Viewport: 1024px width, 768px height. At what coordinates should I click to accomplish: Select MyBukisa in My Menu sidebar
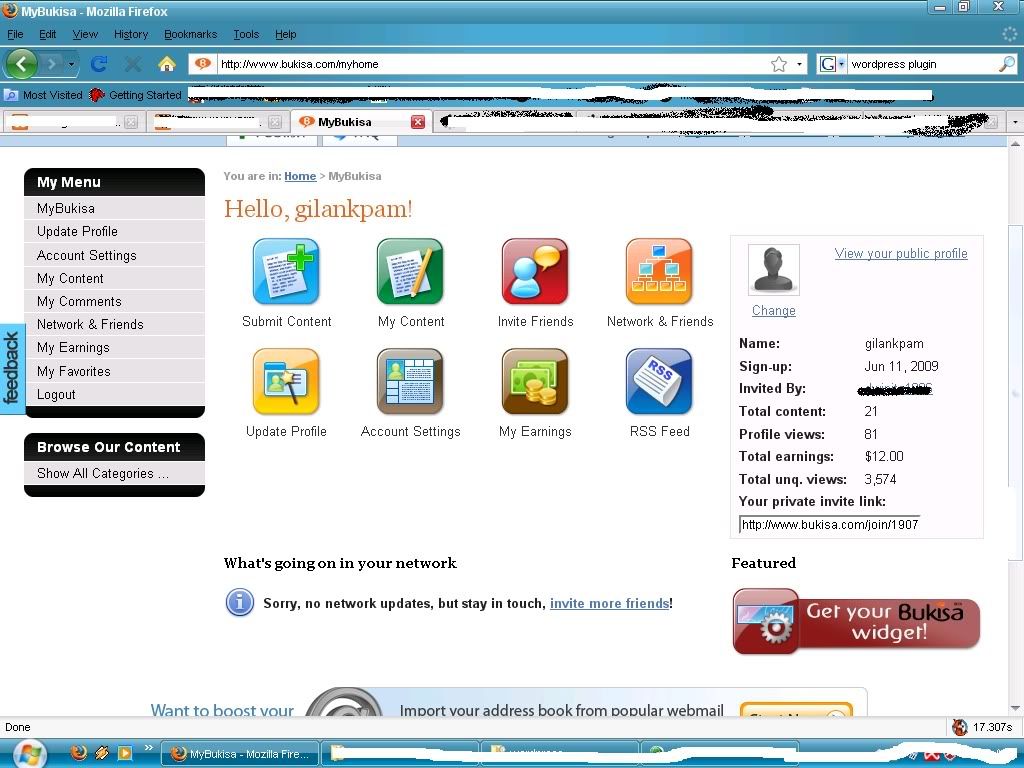point(114,208)
